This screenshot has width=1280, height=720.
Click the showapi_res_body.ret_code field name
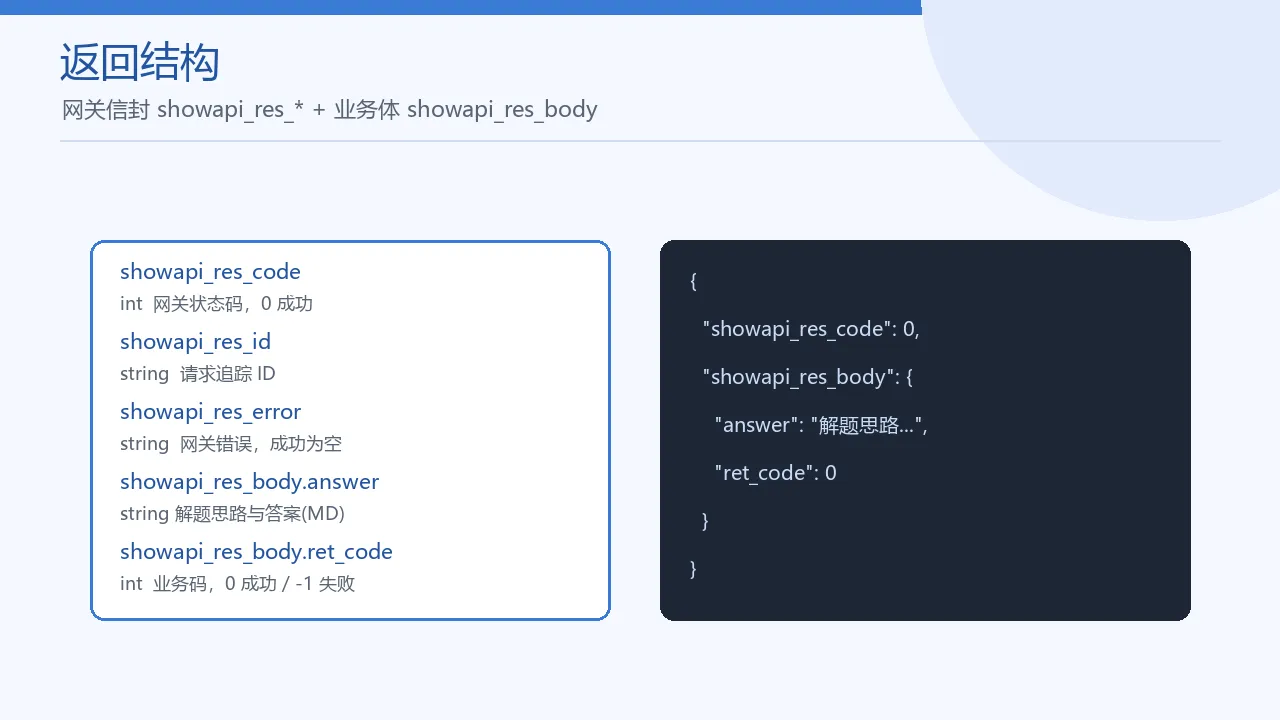(256, 552)
